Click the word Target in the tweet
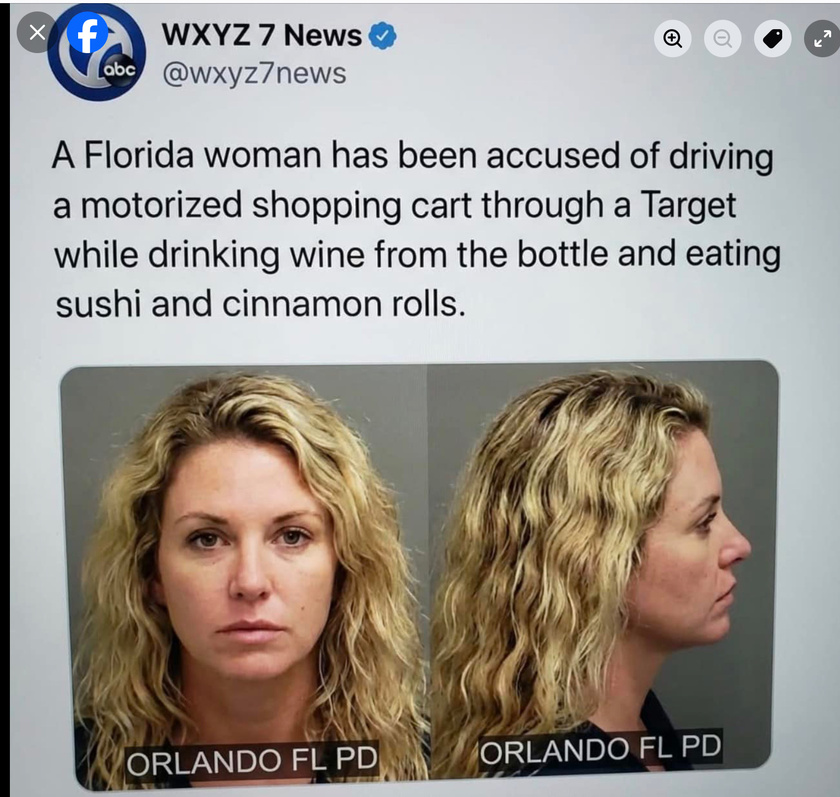 click(688, 205)
